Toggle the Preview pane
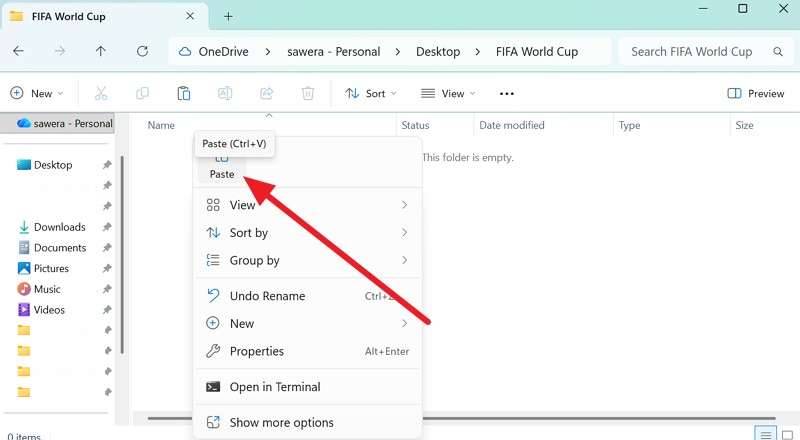The width and height of the screenshot is (800, 440). (x=756, y=93)
